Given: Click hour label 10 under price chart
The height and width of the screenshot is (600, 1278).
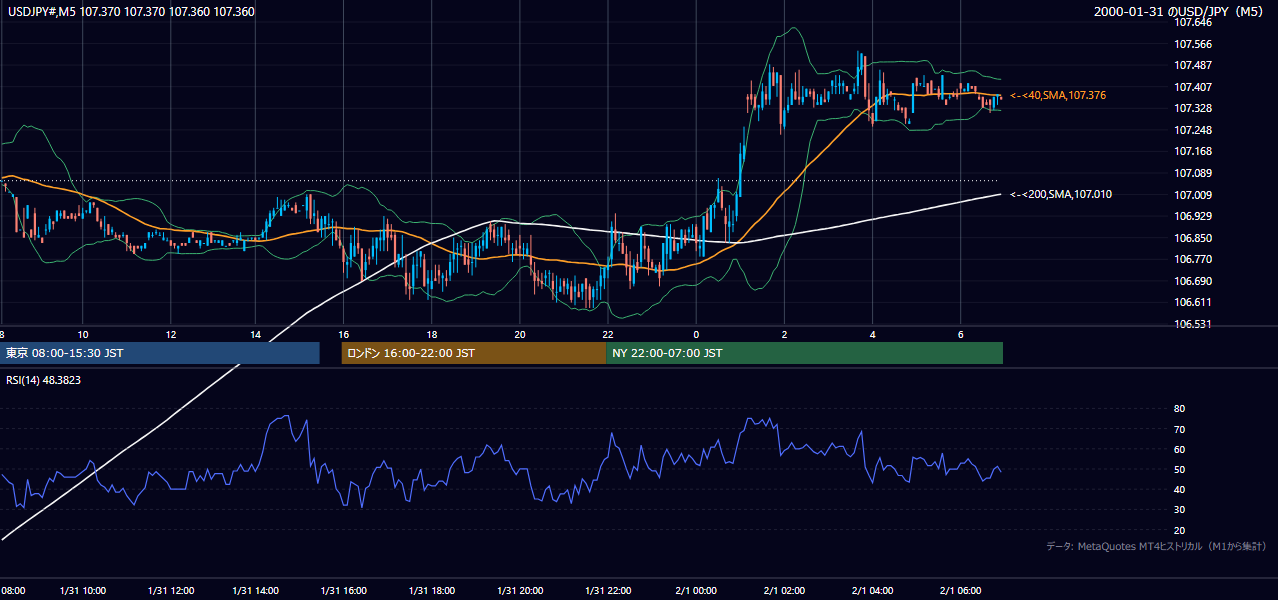Looking at the screenshot, I should click(83, 334).
